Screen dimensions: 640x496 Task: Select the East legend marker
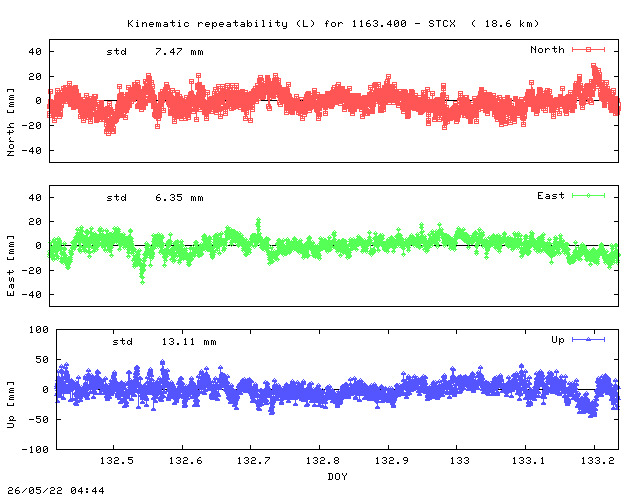(x=588, y=196)
